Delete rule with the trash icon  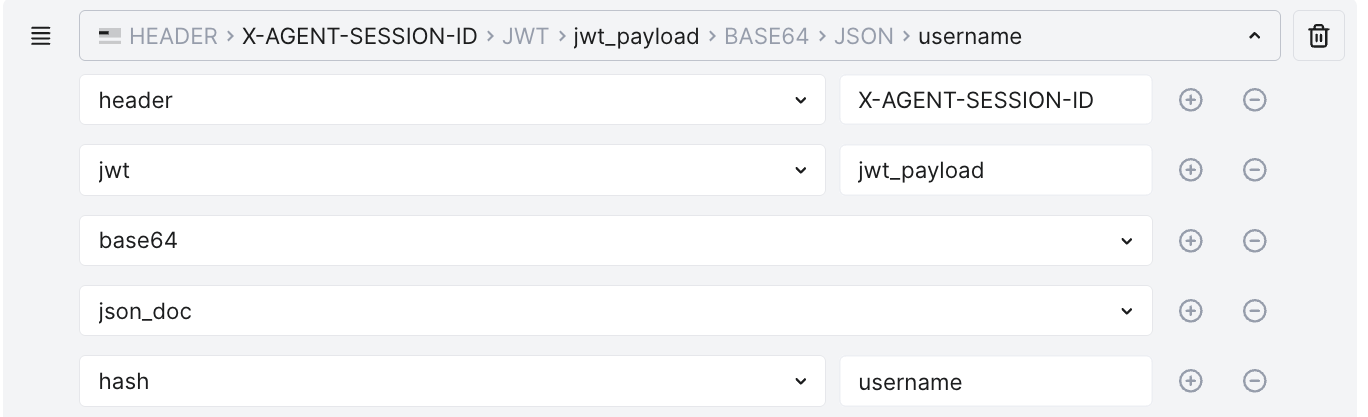pos(1318,37)
